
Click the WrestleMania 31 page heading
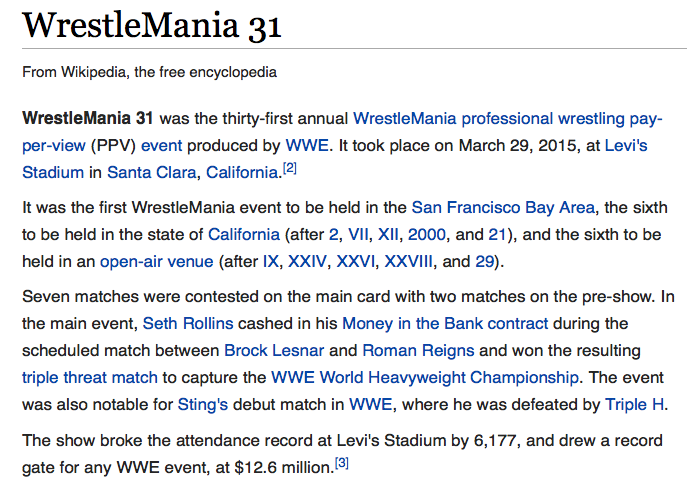tap(152, 28)
